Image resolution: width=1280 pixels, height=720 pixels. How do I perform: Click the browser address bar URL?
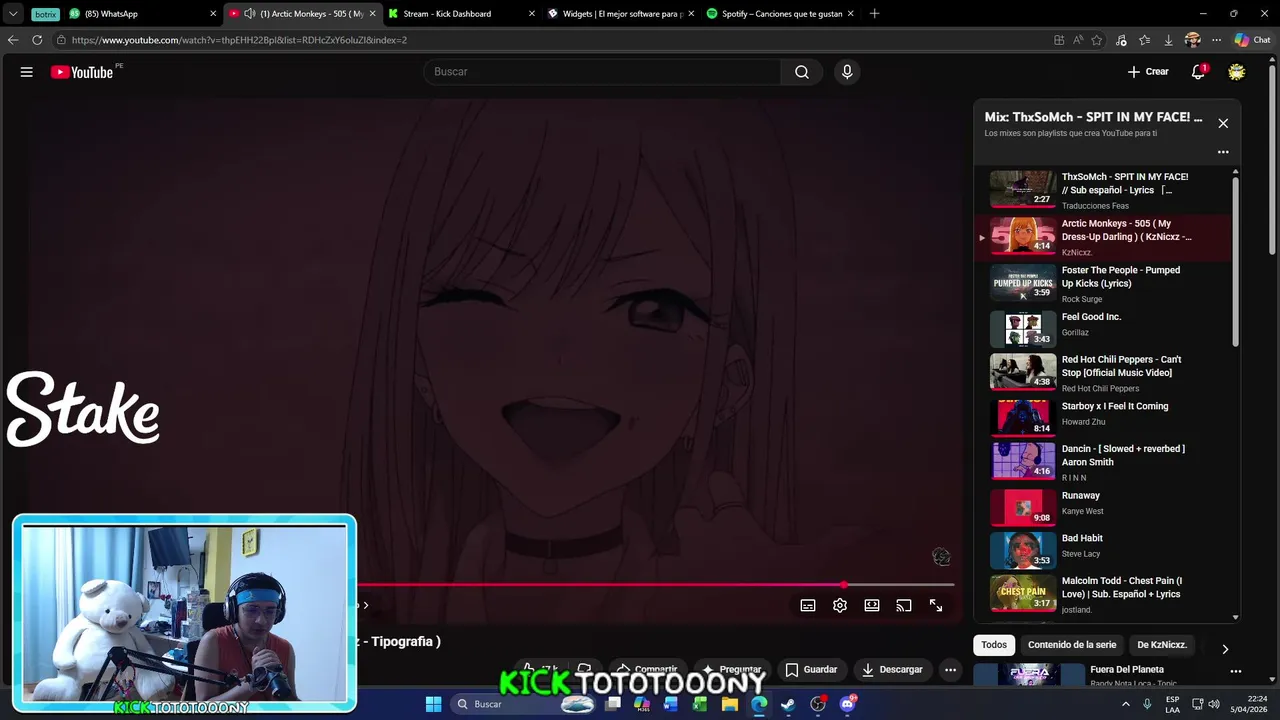coord(239,40)
